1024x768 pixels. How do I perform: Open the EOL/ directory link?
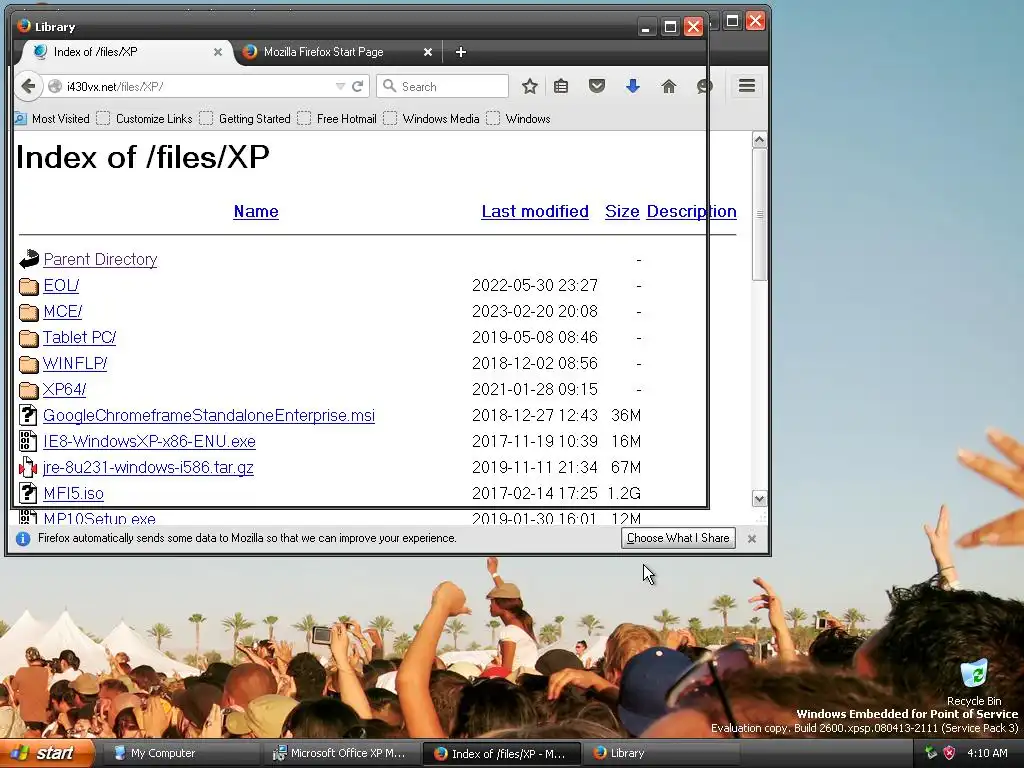[x=61, y=286]
